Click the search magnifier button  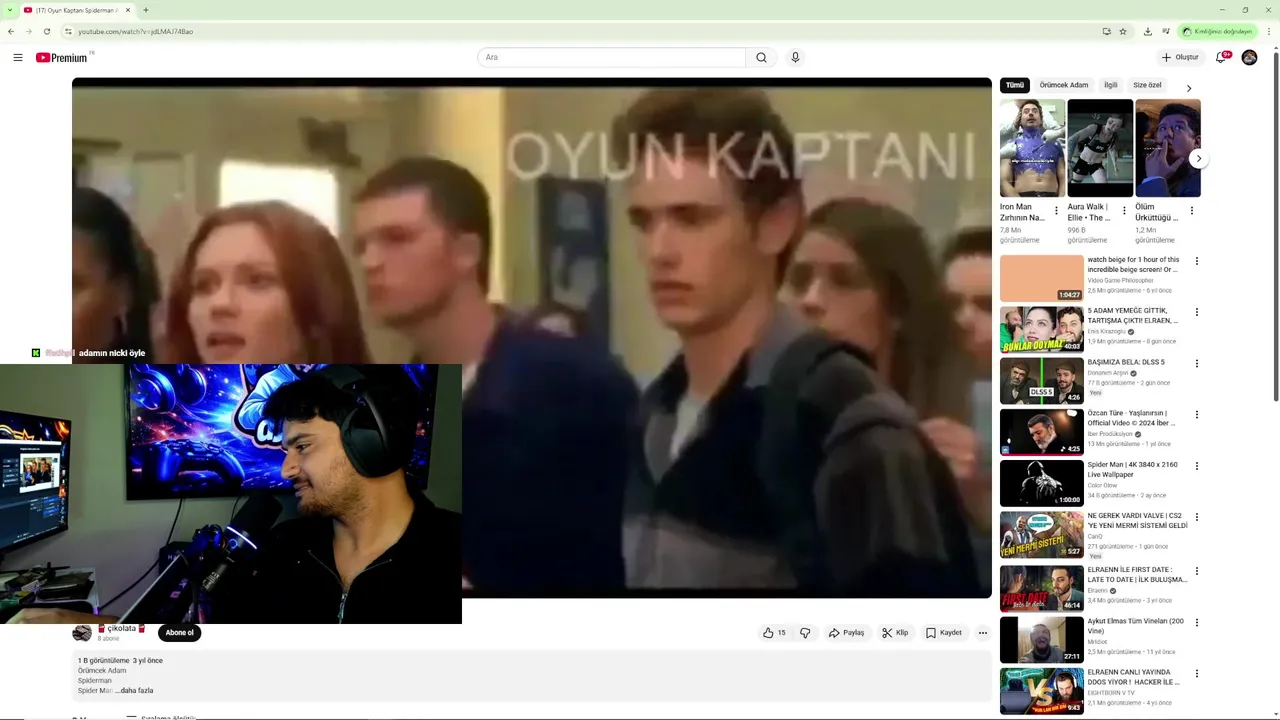coord(761,57)
